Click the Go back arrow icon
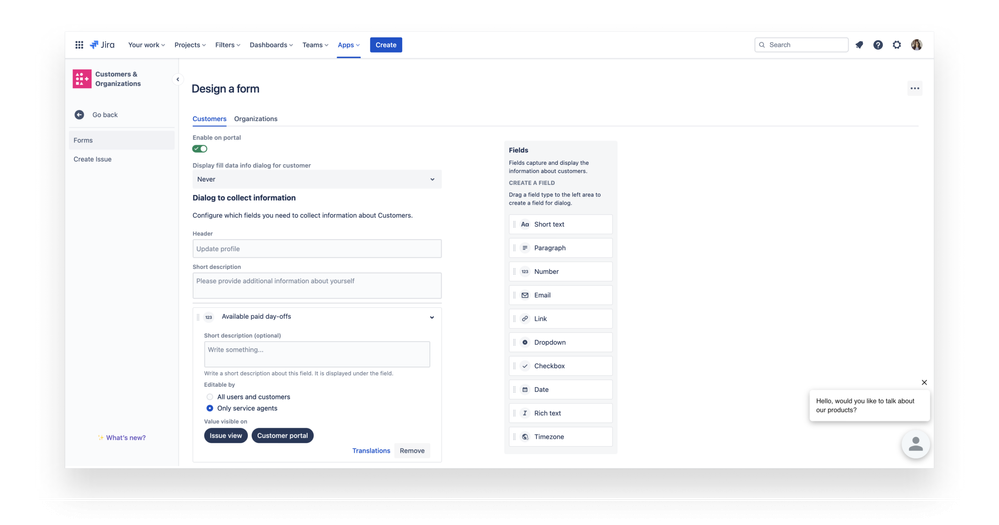Viewport: 999px width, 525px height. [79, 115]
